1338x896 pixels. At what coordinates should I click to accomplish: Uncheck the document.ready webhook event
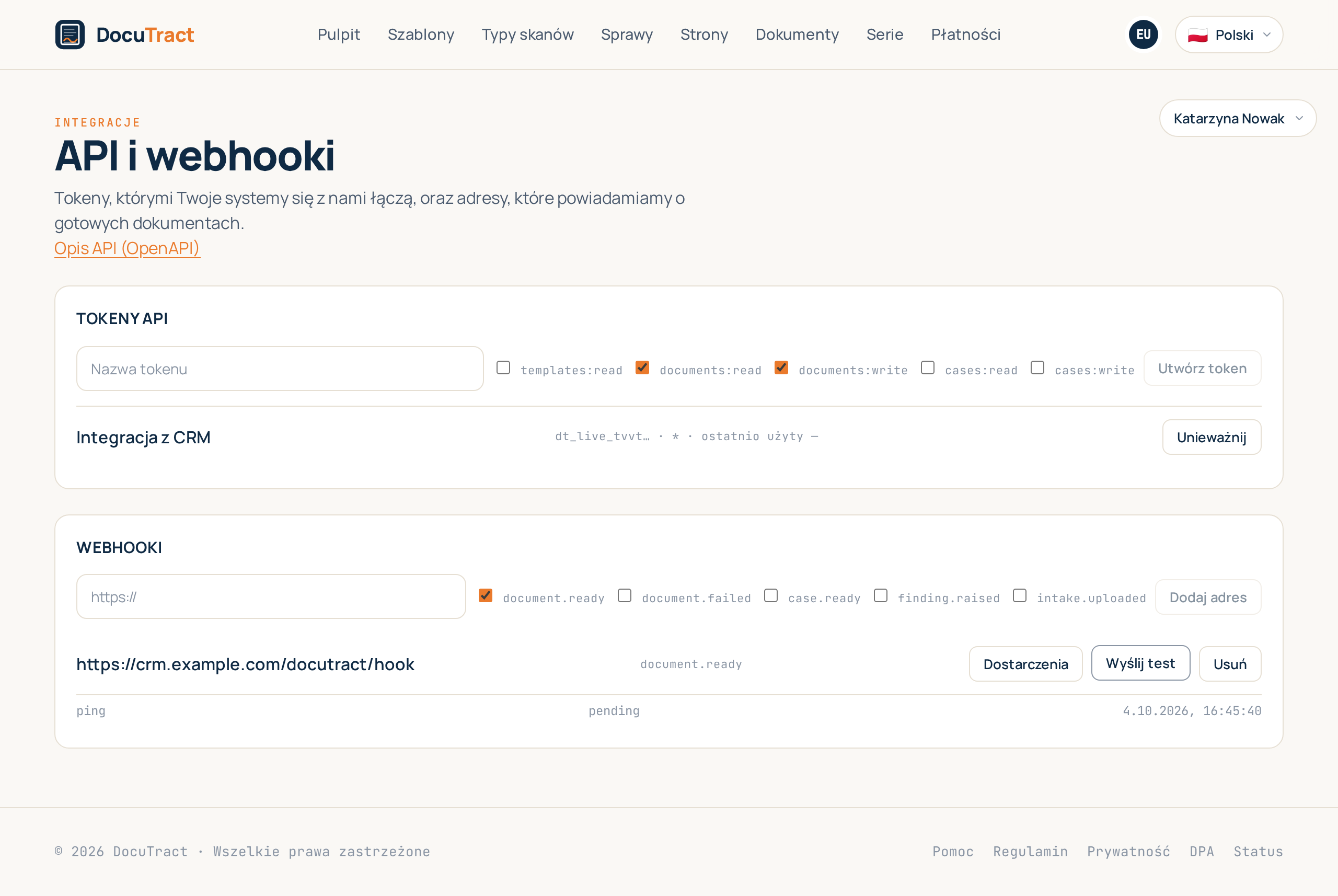pyautogui.click(x=486, y=595)
